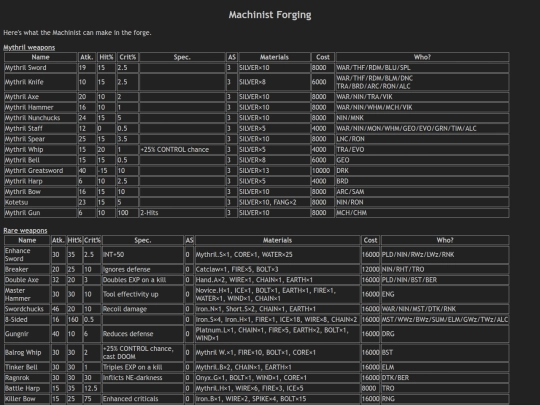Click the MCH/CHM class list cell
The height and width of the screenshot is (405, 540).
click(422, 213)
